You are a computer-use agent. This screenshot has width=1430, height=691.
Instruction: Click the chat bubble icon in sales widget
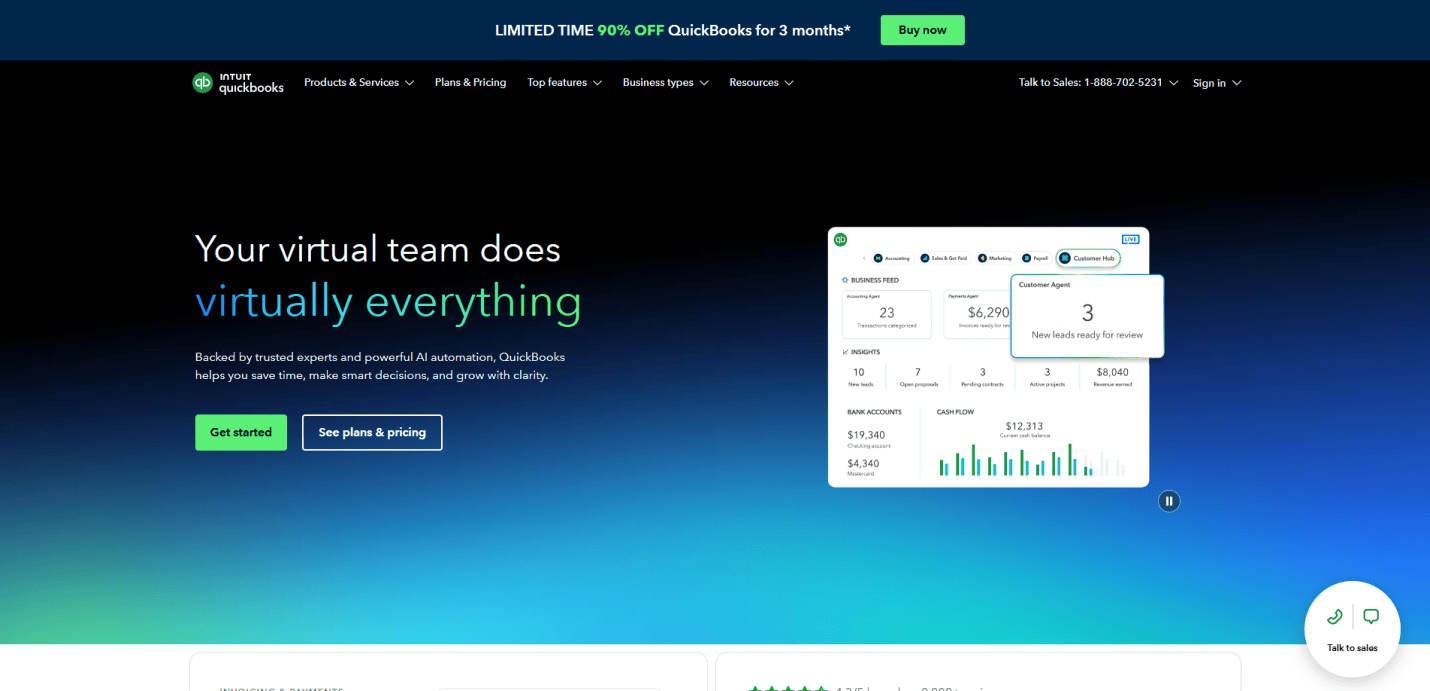pos(1371,616)
